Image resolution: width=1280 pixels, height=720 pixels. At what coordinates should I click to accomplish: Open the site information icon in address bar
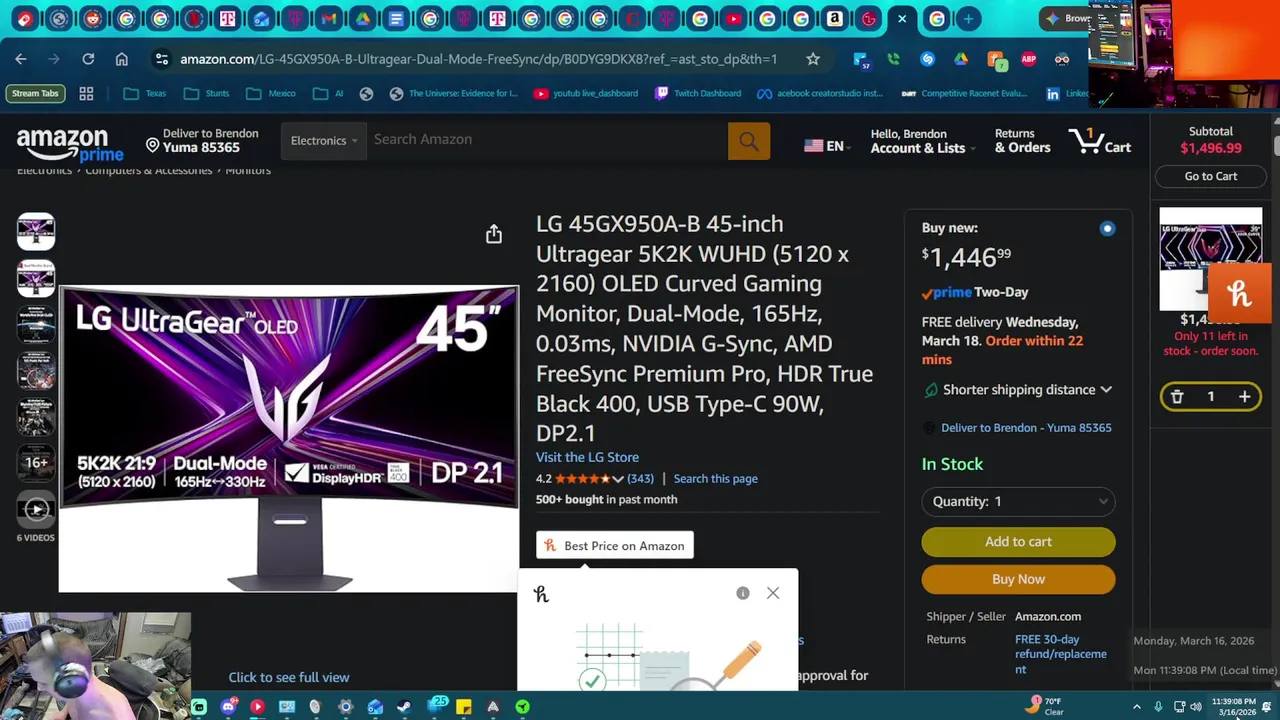[161, 59]
